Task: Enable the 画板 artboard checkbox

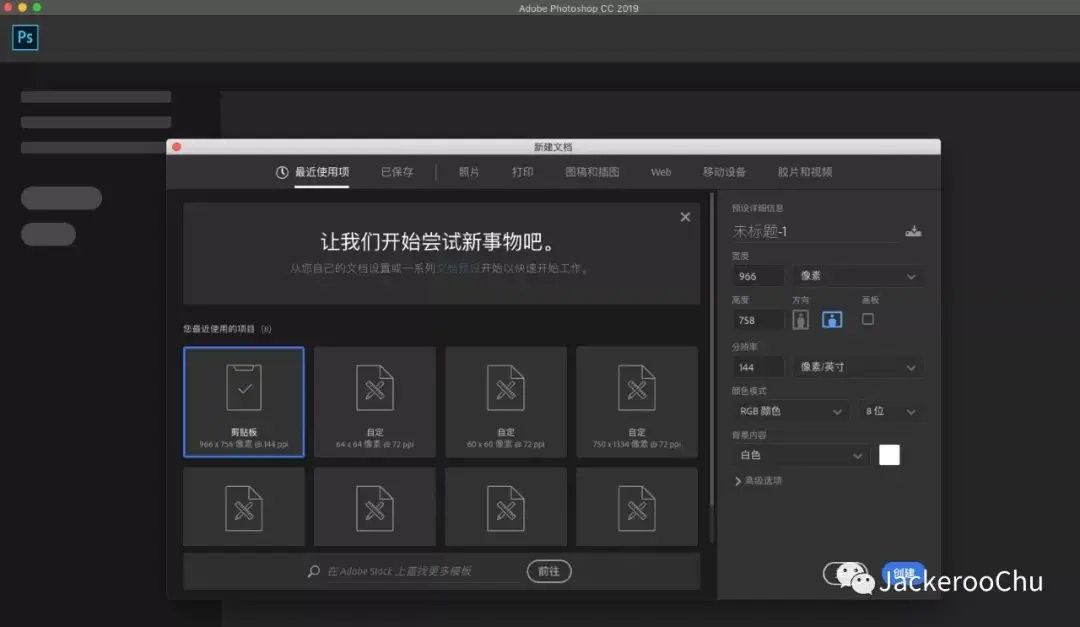Action: point(868,319)
